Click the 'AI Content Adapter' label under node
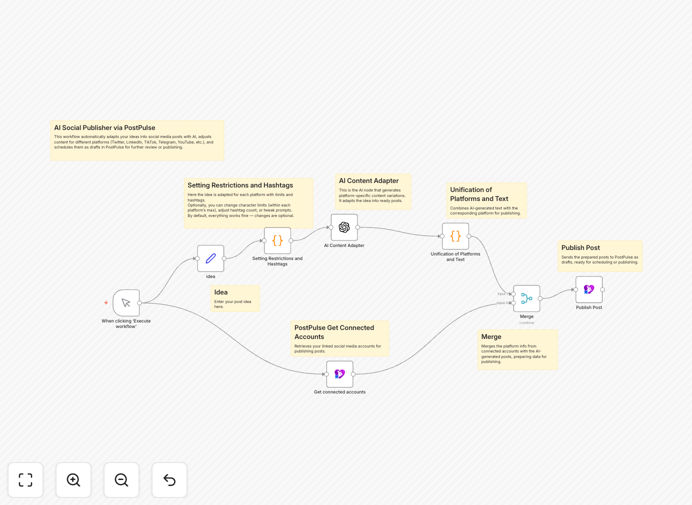 [344, 245]
